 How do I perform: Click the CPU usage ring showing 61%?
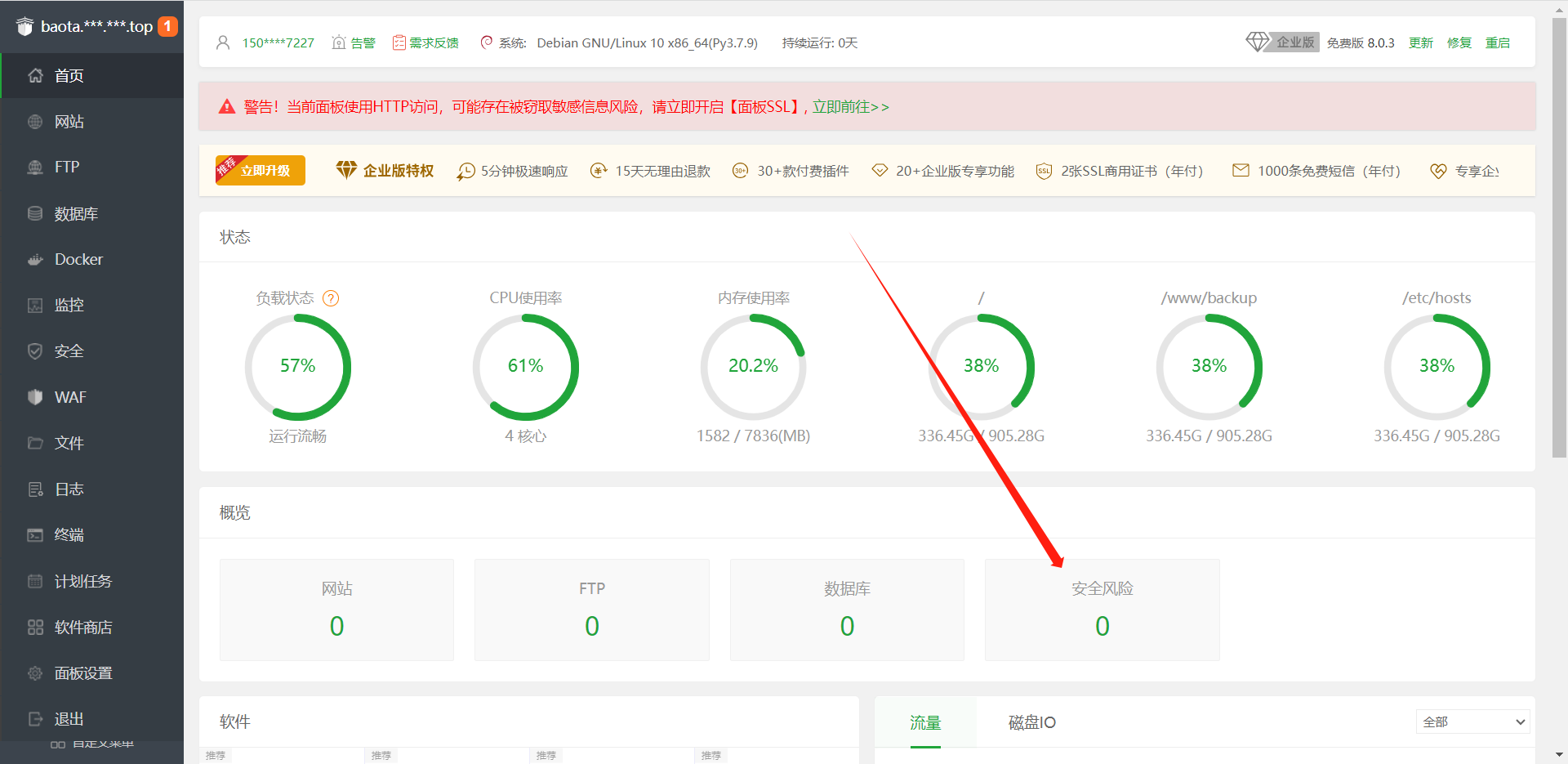point(526,366)
